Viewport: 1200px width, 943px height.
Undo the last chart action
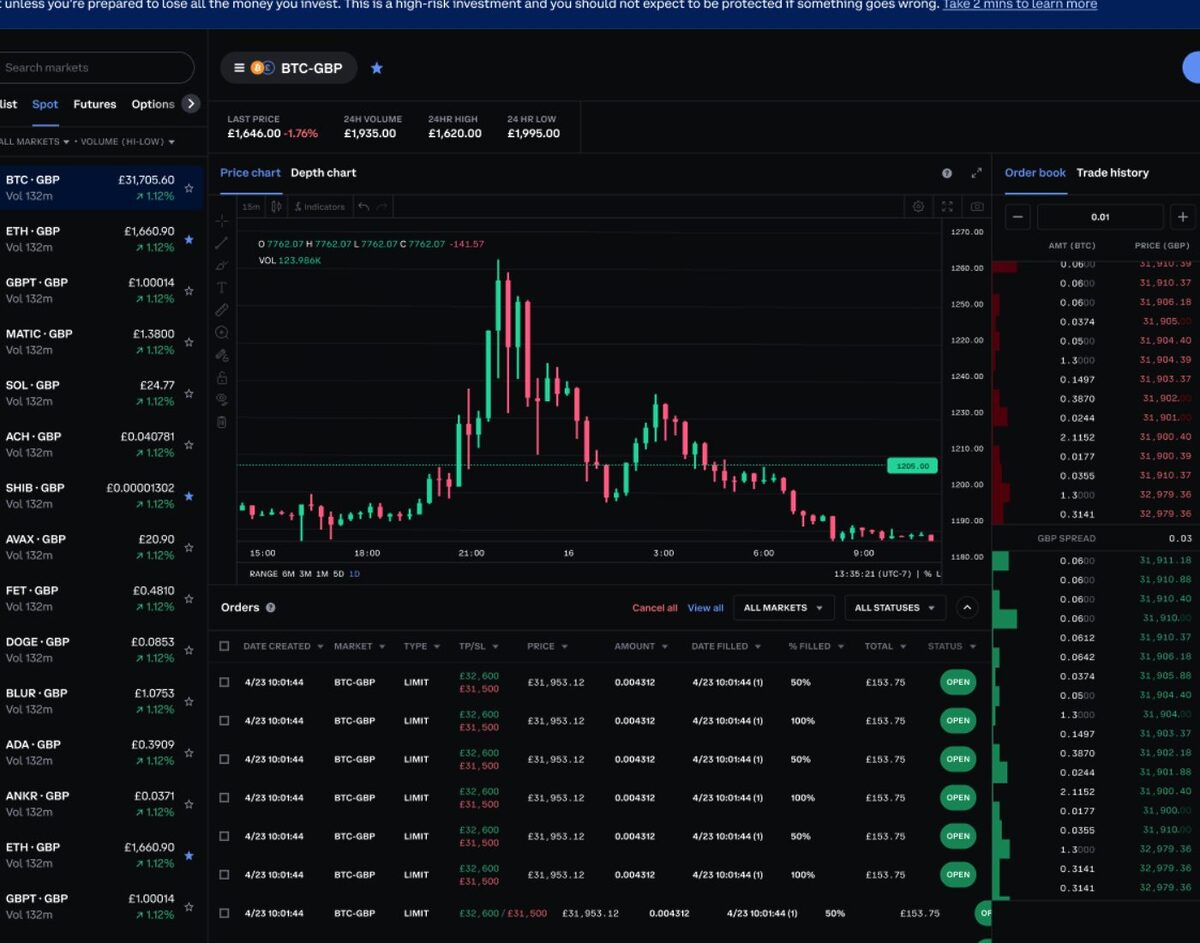[x=364, y=207]
